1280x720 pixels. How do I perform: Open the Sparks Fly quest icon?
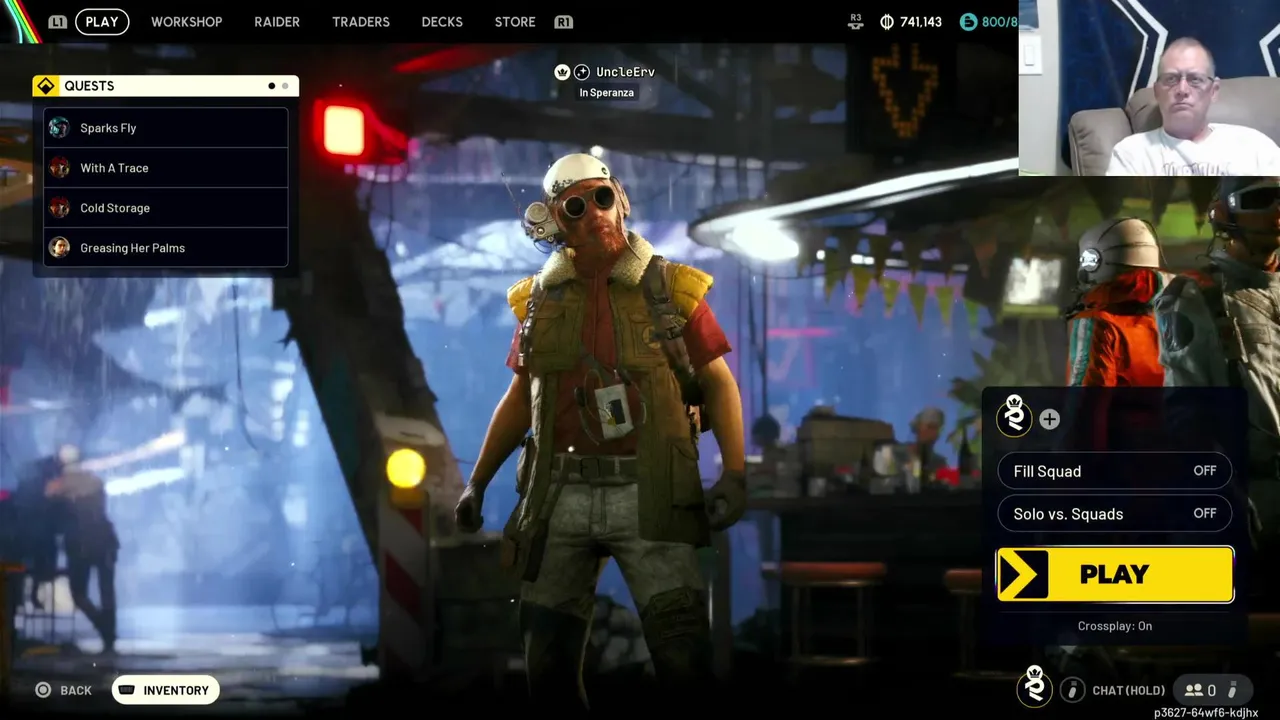pos(59,128)
